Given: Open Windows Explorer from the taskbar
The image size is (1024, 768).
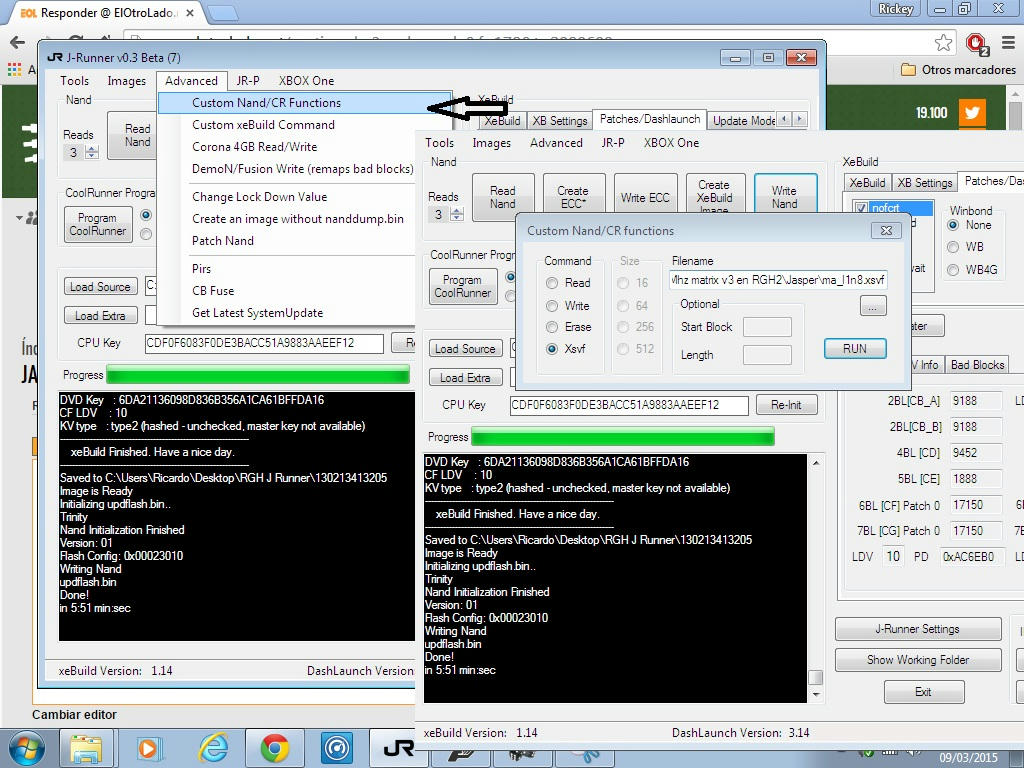Looking at the screenshot, I should (x=86, y=748).
